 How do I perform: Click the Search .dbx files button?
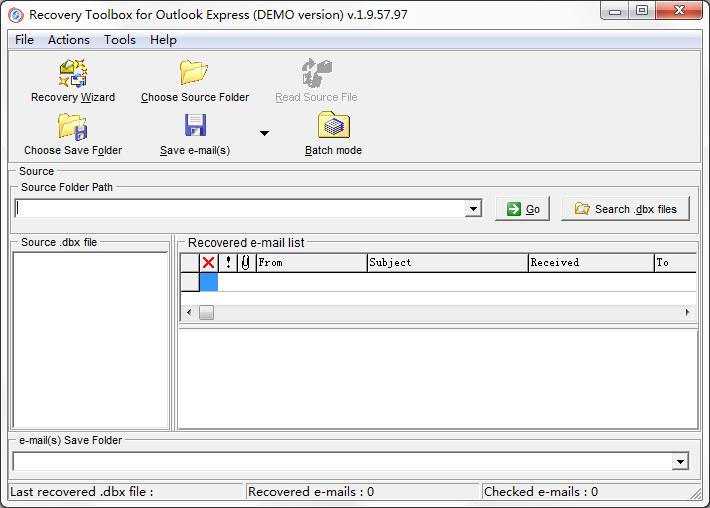[625, 209]
